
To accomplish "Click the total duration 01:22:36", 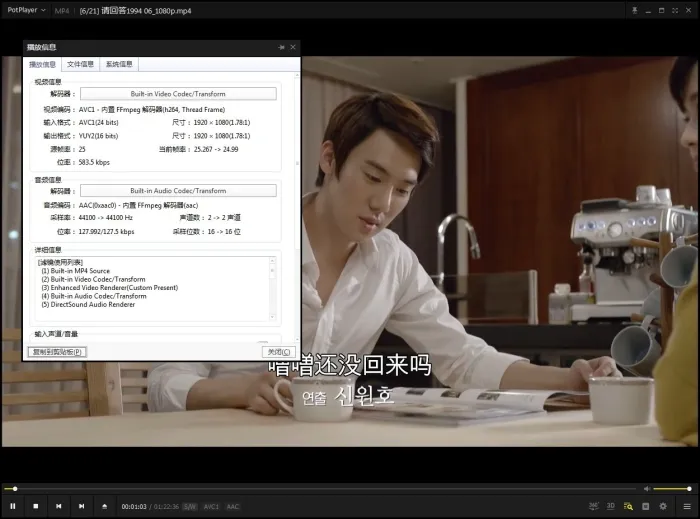I will coord(166,507).
